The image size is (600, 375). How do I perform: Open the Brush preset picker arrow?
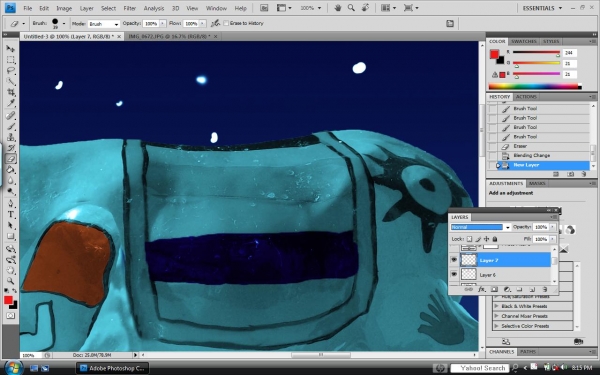(x=64, y=23)
